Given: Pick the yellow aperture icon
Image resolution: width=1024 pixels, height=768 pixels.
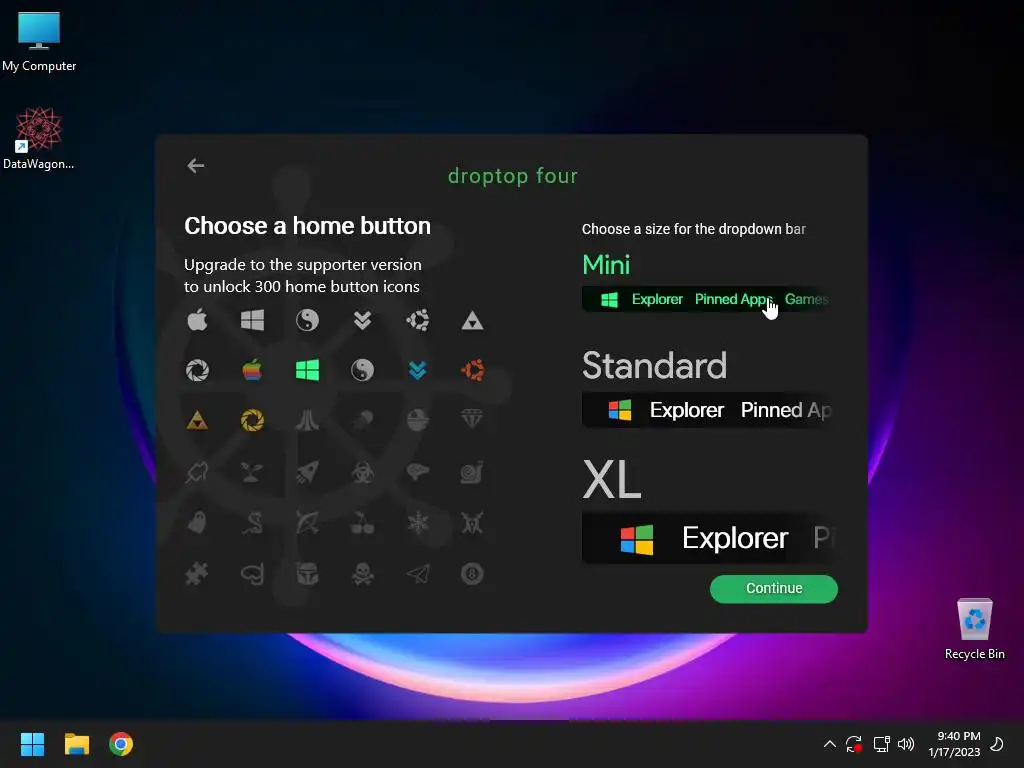Looking at the screenshot, I should coord(252,420).
